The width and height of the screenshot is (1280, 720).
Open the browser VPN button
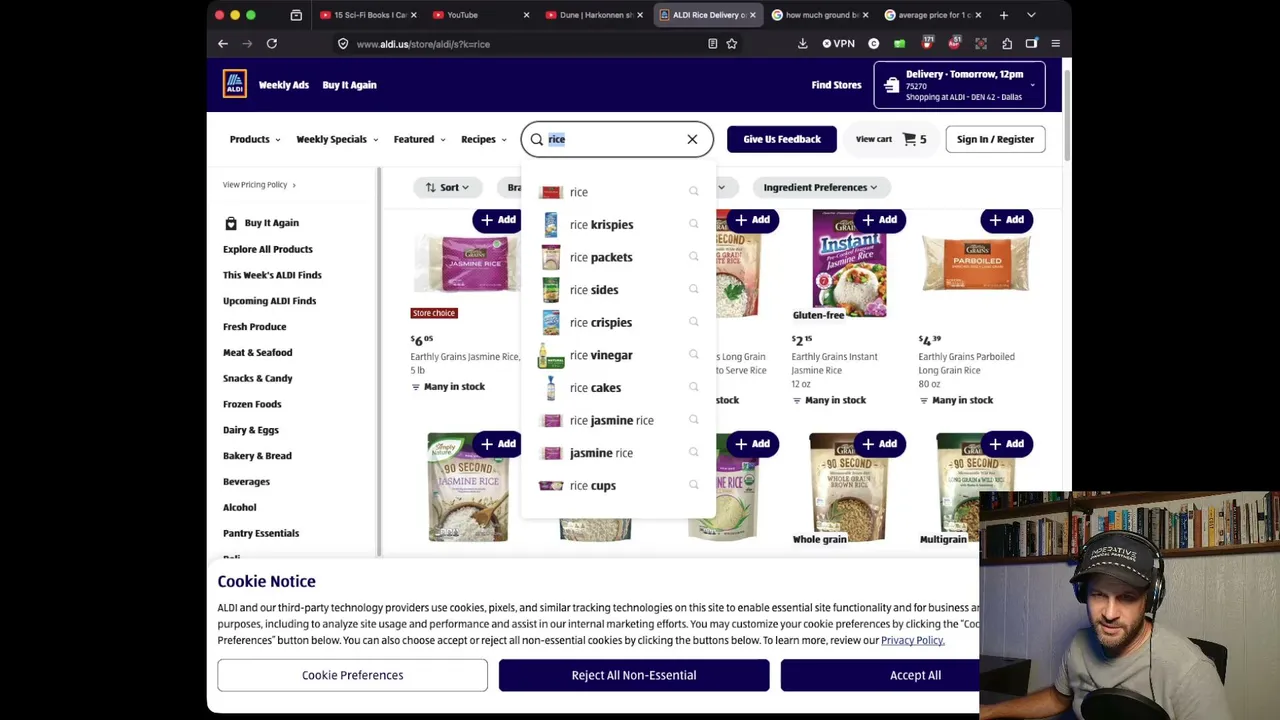pos(838,43)
